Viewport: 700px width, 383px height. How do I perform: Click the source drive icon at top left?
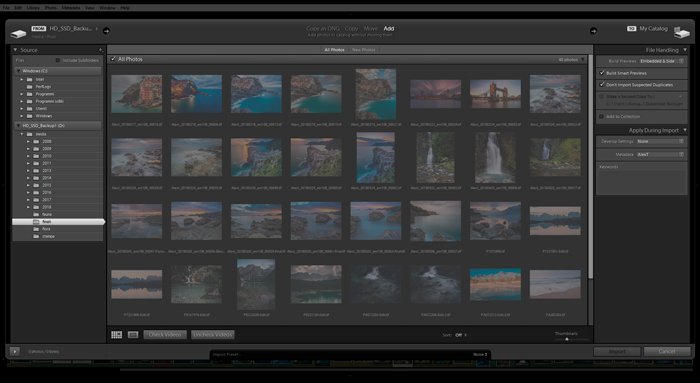(x=18, y=33)
